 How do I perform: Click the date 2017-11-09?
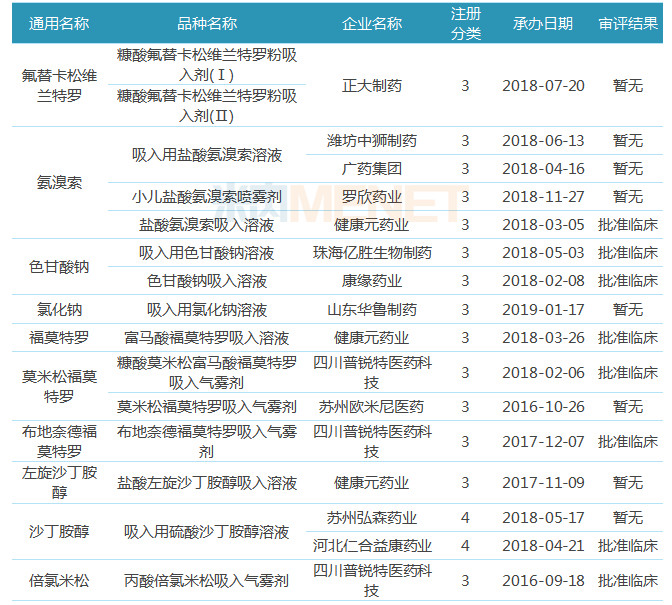tap(543, 483)
